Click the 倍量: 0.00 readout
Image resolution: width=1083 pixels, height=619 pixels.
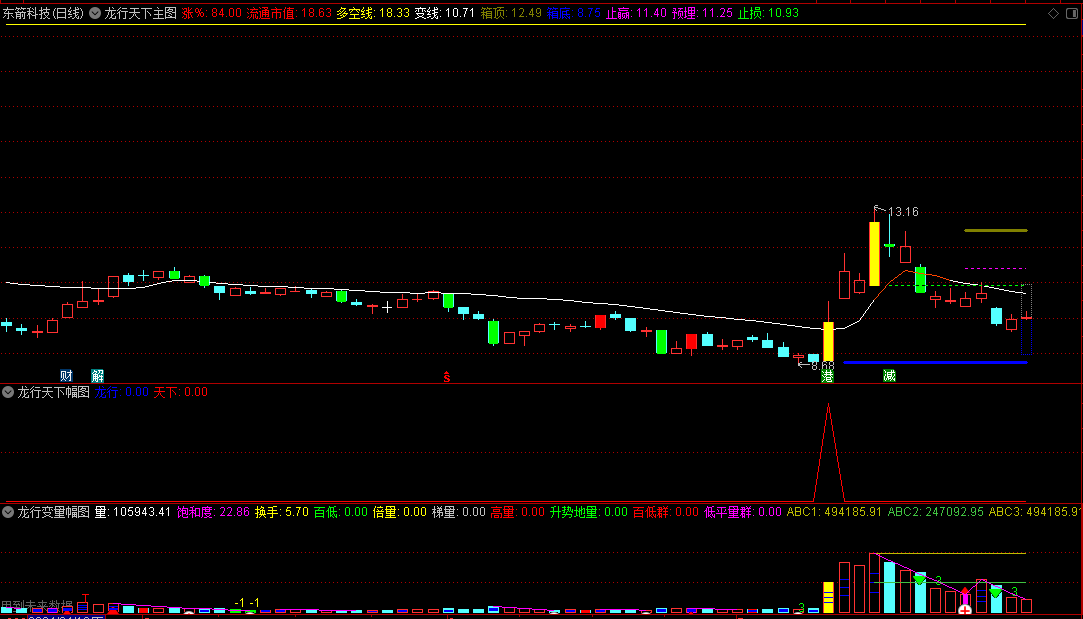[x=400, y=512]
